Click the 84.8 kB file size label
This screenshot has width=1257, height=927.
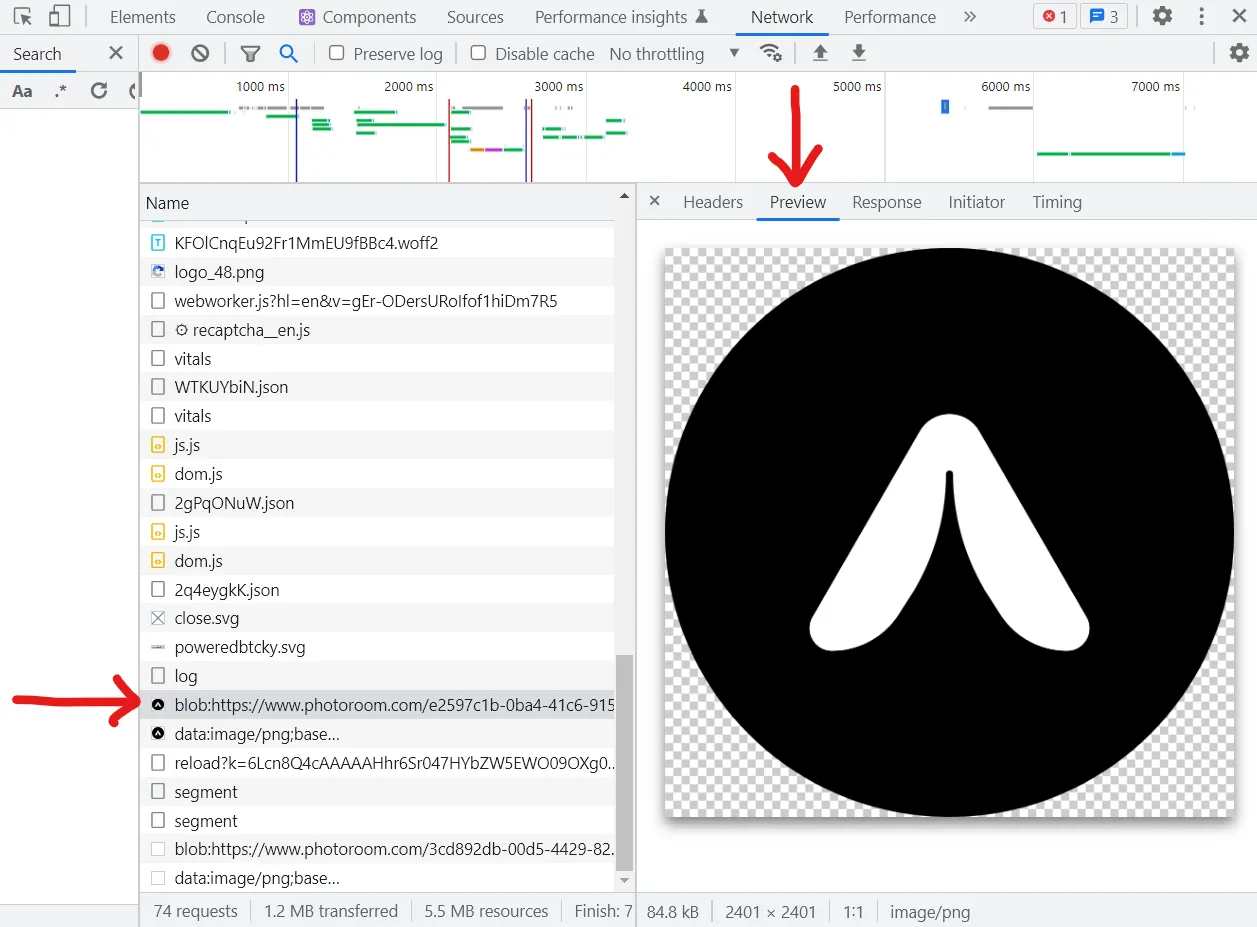pos(673,912)
